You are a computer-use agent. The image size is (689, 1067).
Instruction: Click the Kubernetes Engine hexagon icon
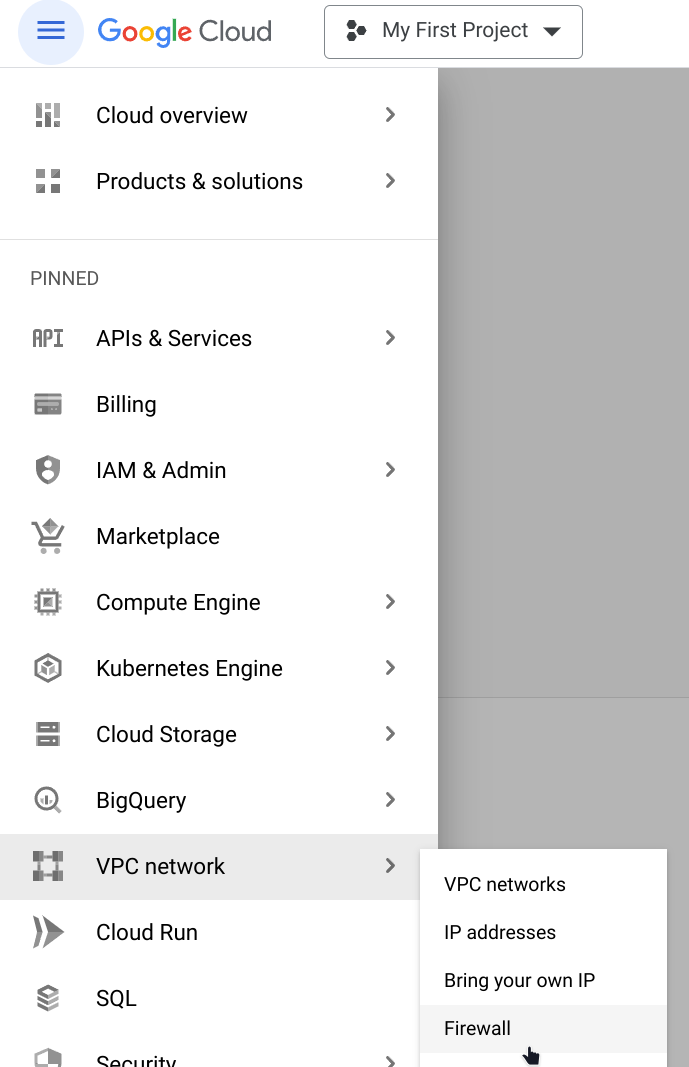[48, 668]
